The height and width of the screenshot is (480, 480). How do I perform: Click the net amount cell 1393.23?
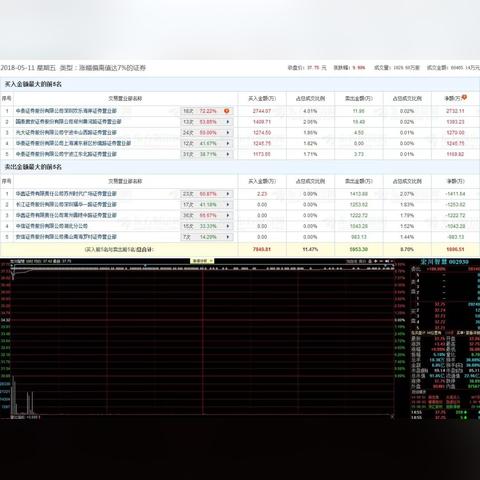(455, 122)
